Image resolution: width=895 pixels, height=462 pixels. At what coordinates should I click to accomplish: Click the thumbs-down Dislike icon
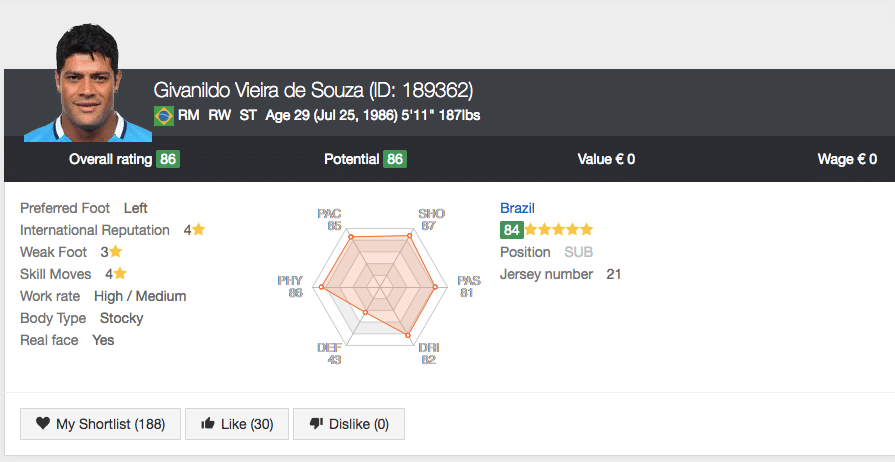(316, 424)
